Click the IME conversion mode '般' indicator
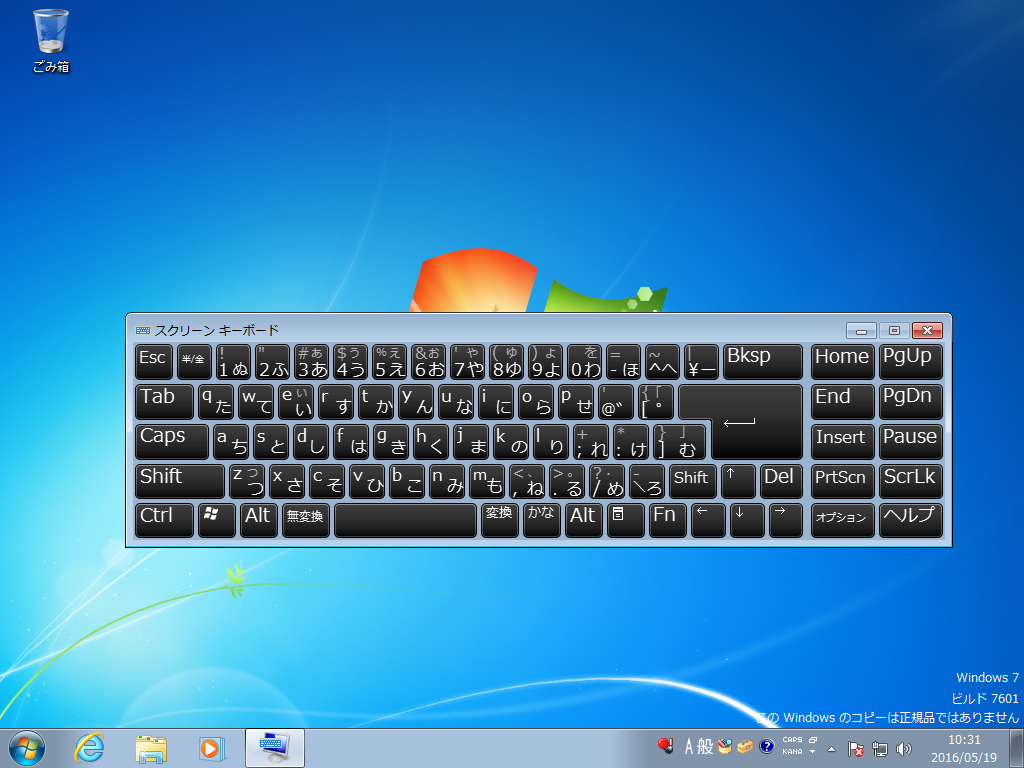Screen dimensions: 1024x768 click(705, 746)
